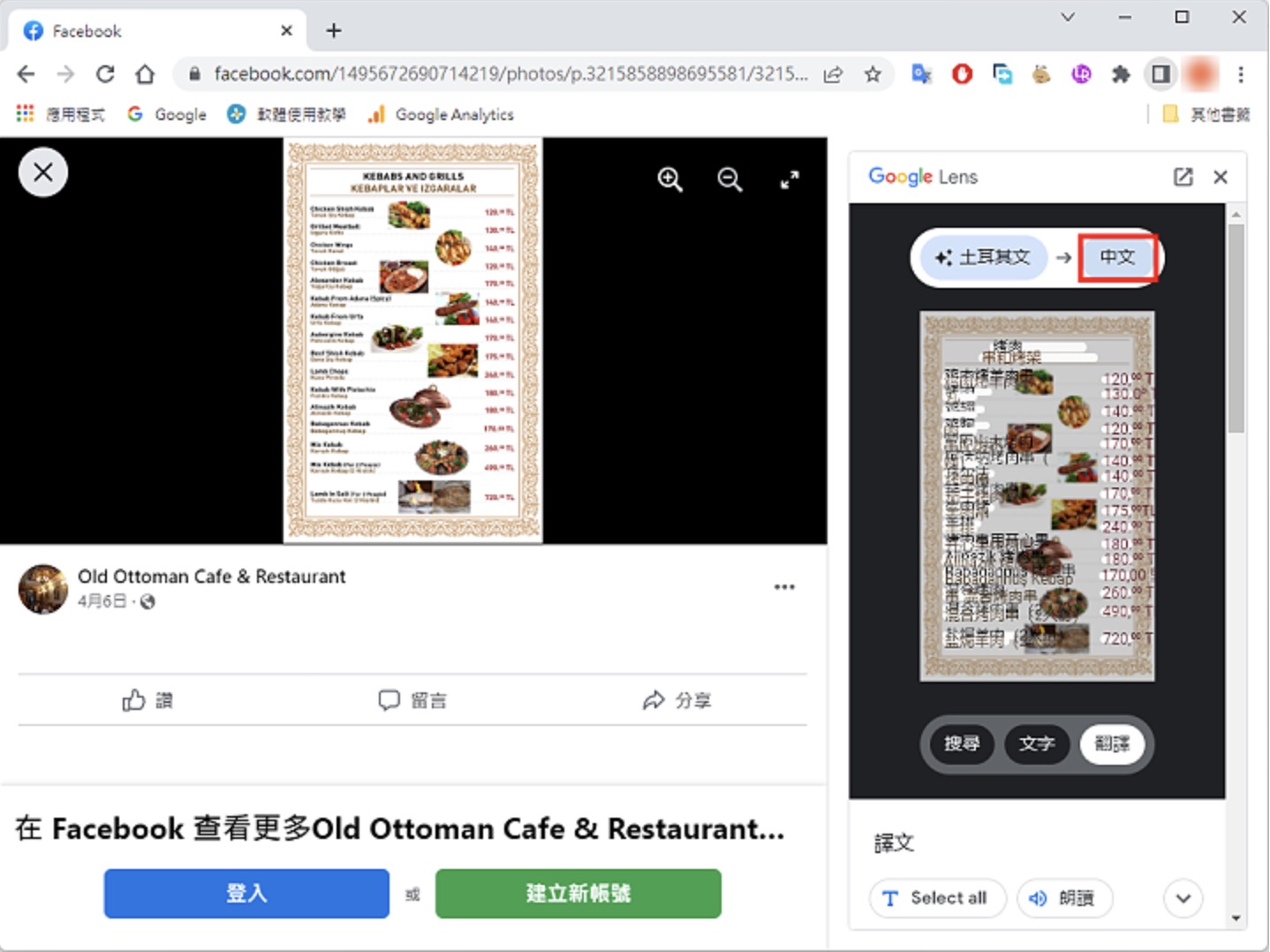Image resolution: width=1270 pixels, height=952 pixels.
Task: Close the Google Lens panel
Action: (1221, 177)
